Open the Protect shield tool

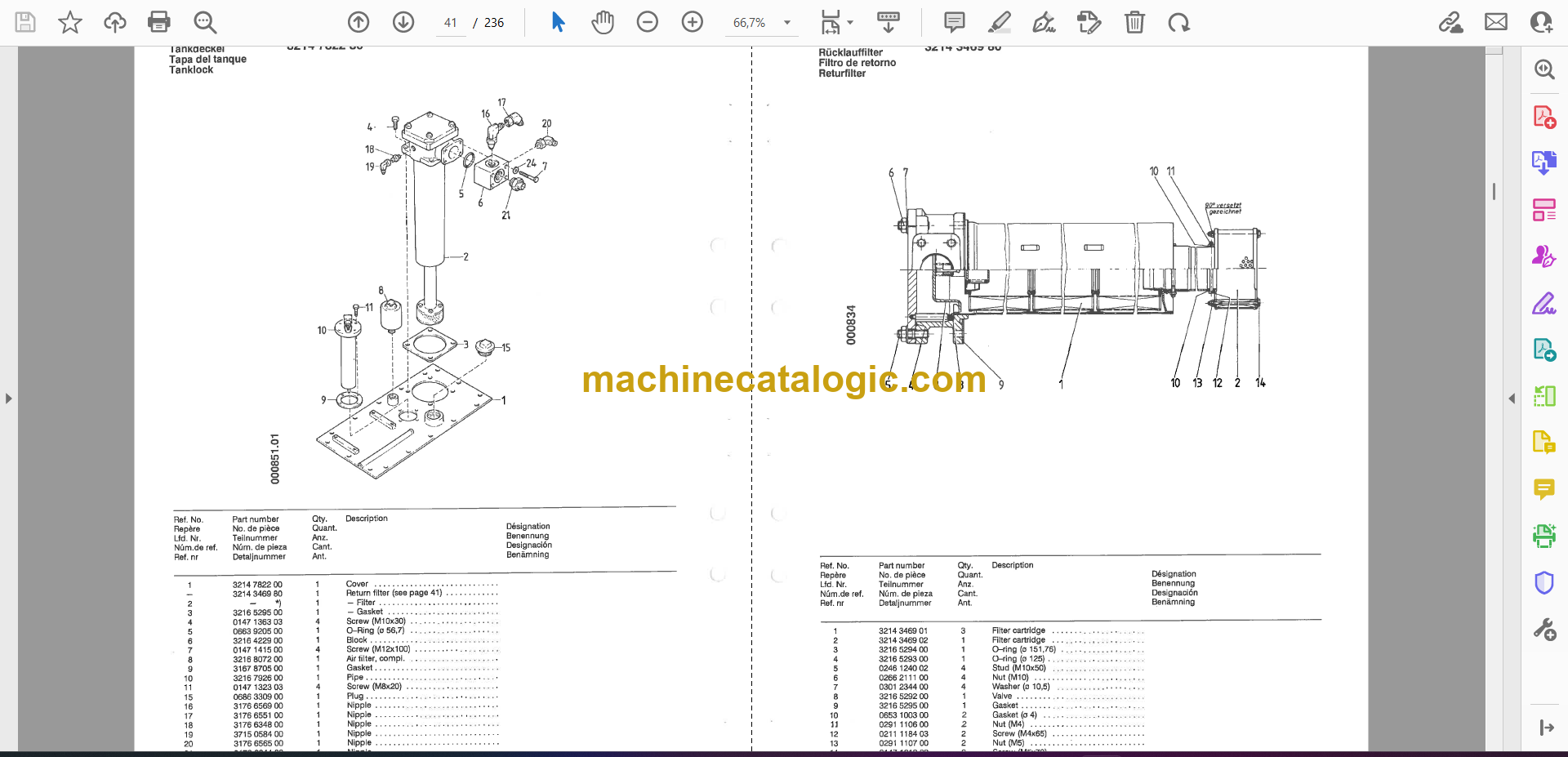pyautogui.click(x=1544, y=582)
